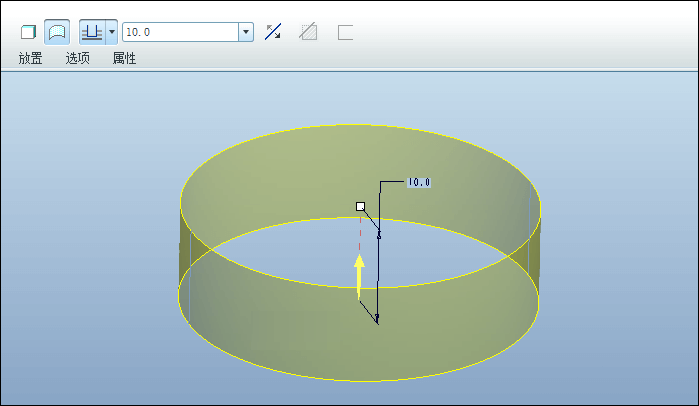Click the depth value field showing 10.0

180,32
